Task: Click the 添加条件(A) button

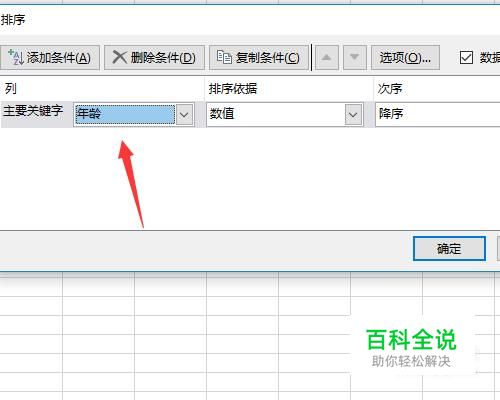Action: (50, 58)
